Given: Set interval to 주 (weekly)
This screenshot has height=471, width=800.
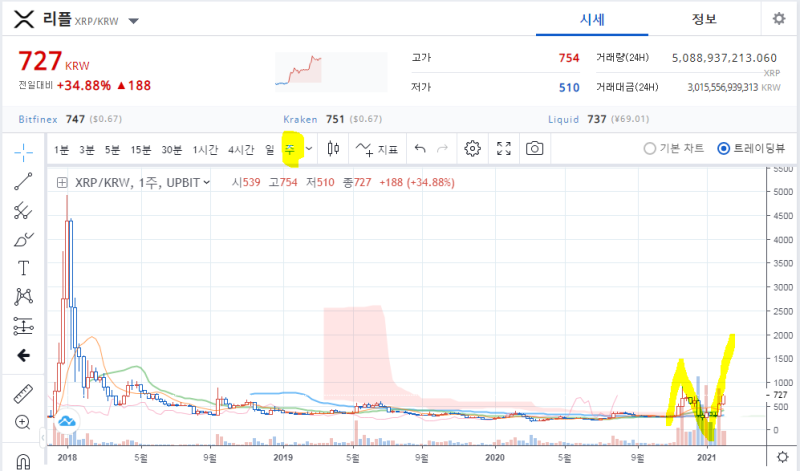Looking at the screenshot, I should click(290, 150).
